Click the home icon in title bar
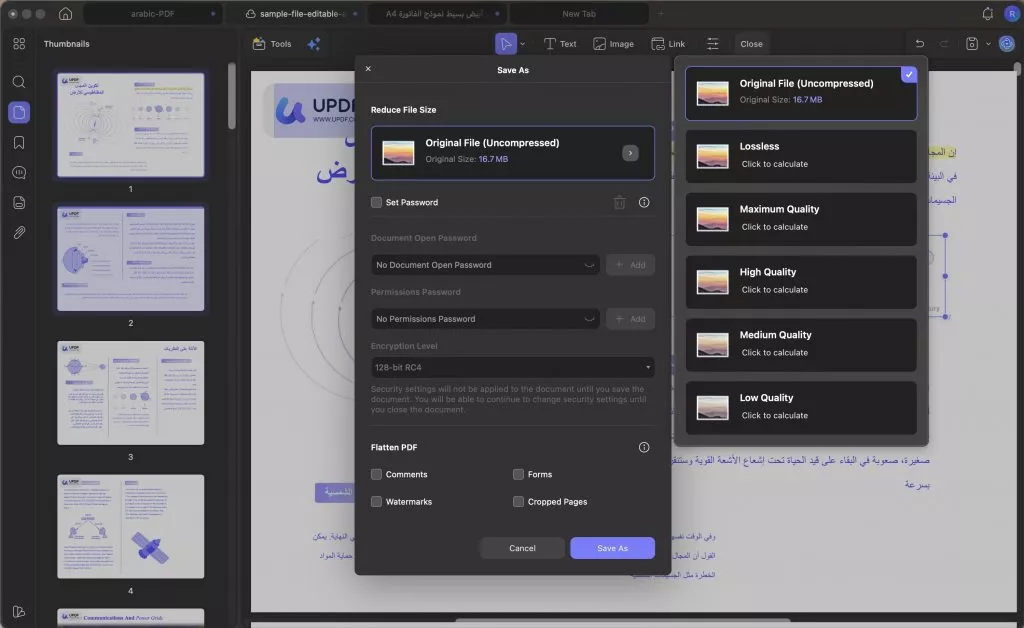1024x628 pixels. point(65,14)
